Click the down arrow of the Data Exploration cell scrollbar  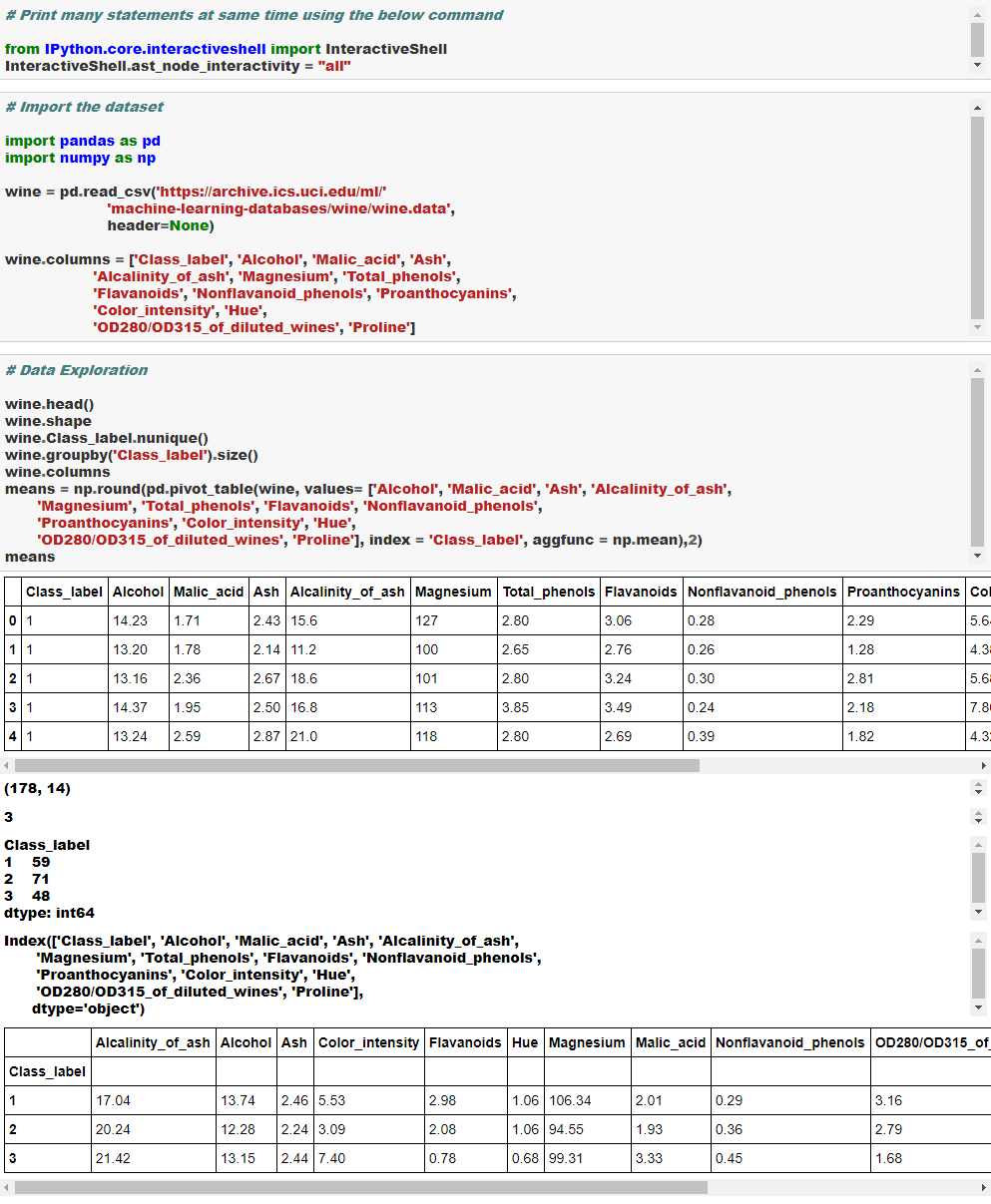(x=977, y=556)
